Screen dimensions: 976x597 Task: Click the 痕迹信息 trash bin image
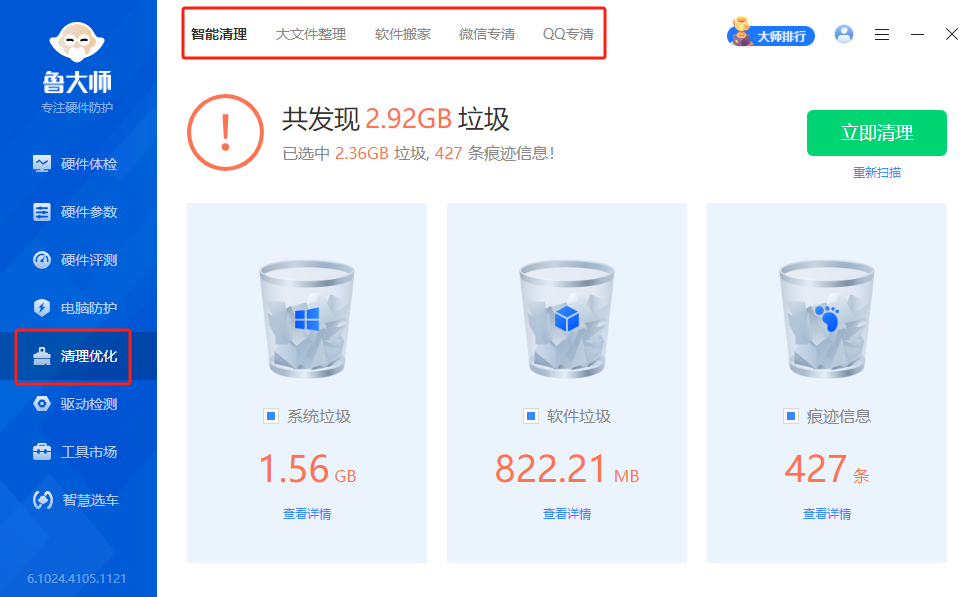pyautogui.click(x=827, y=319)
